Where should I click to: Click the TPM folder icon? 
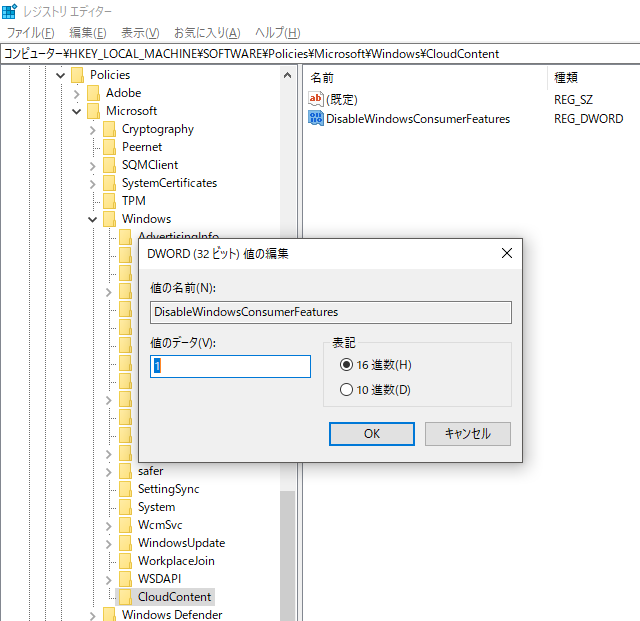click(x=109, y=201)
